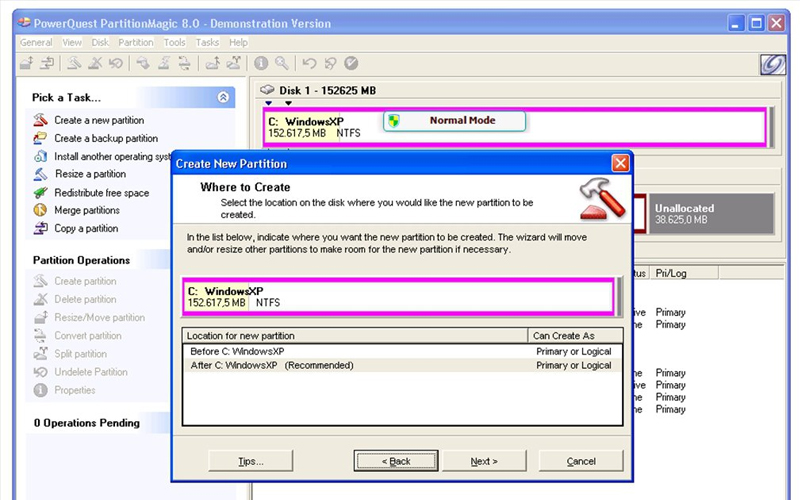Select Before C: WindowsXP location row
Image resolution: width=800 pixels, height=500 pixels.
[402, 352]
